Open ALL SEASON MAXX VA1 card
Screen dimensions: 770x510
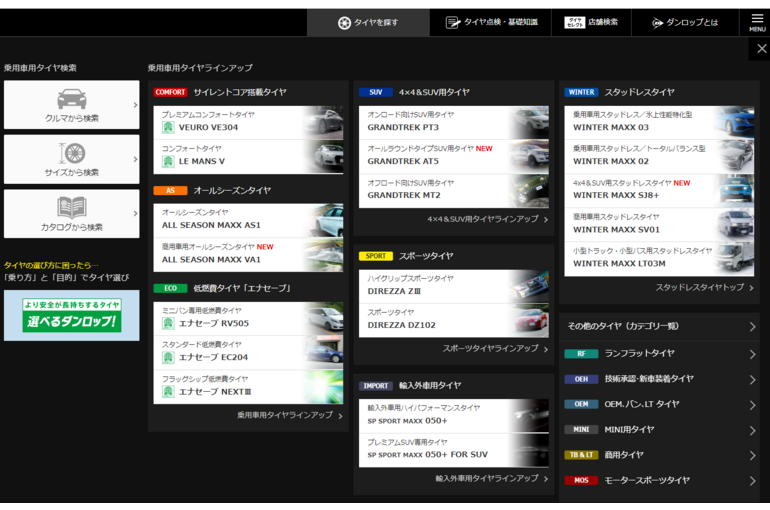(x=248, y=255)
